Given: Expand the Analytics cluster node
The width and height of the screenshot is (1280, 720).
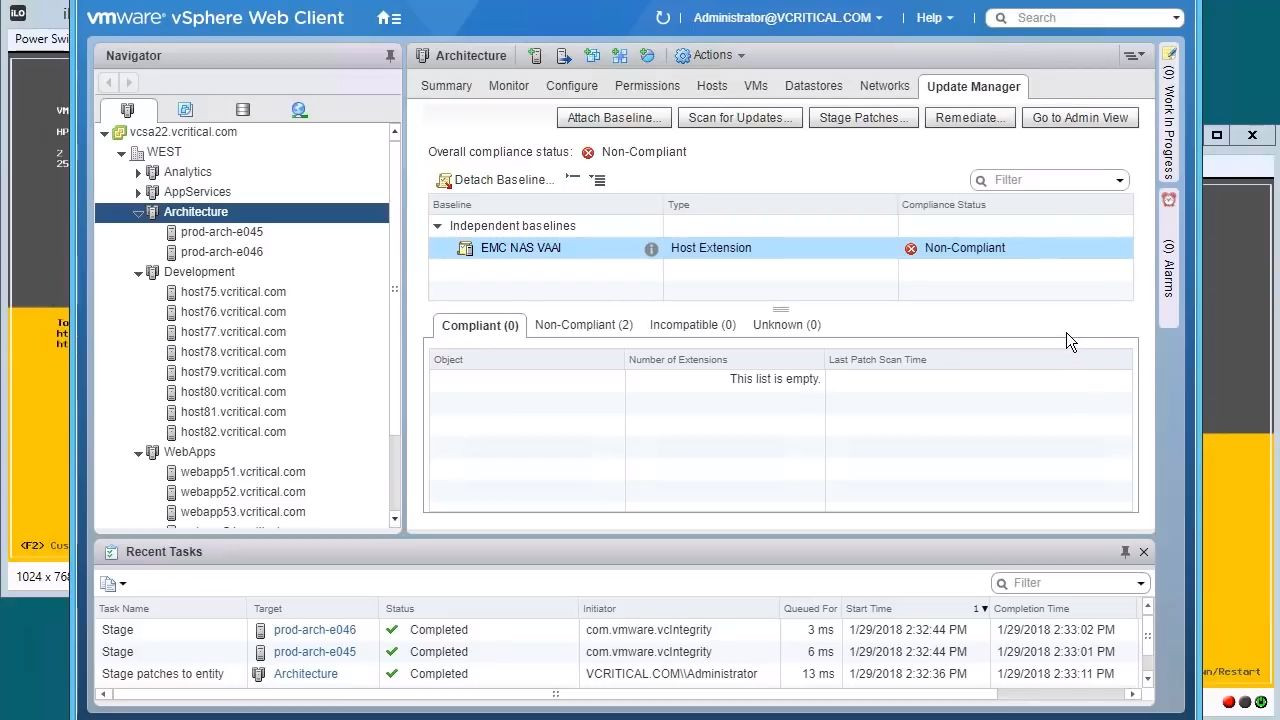Looking at the screenshot, I should click(x=138, y=172).
